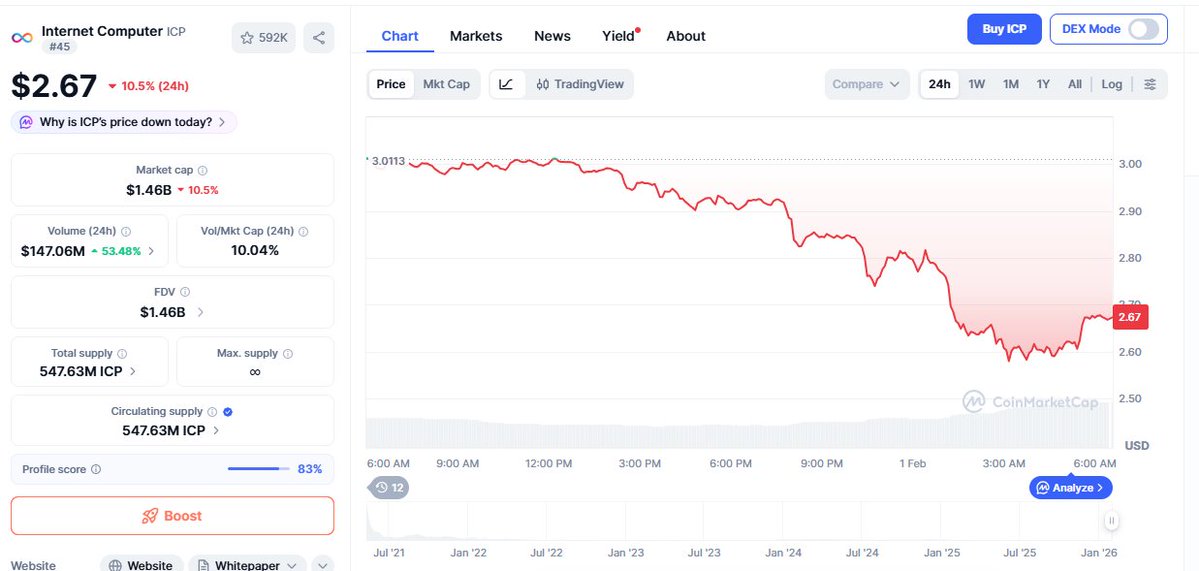This screenshot has width=1199, height=571.
Task: Switch chart to Mkt Cap view
Action: point(447,84)
